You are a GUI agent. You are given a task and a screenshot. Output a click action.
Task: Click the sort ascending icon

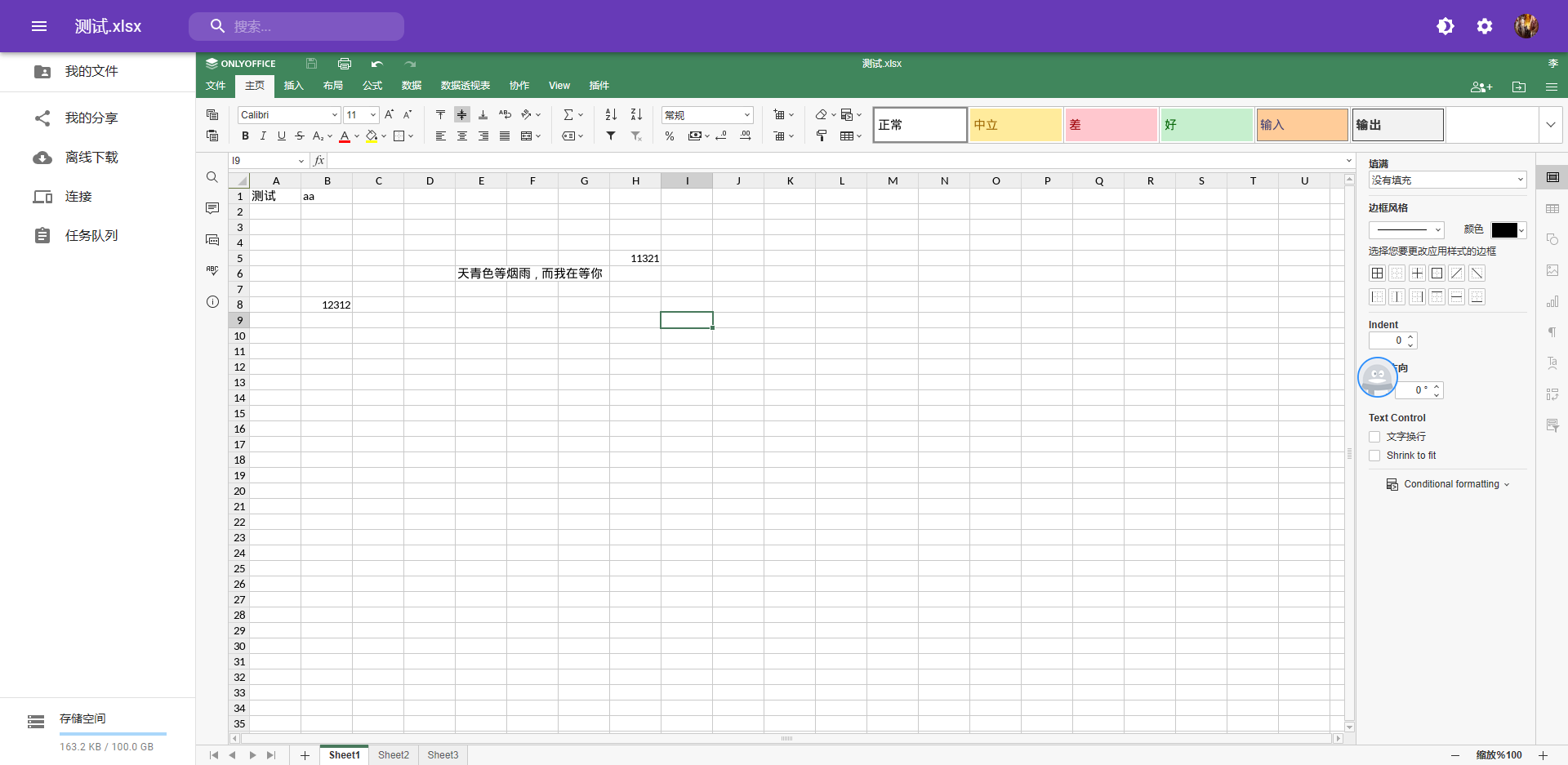(x=611, y=115)
